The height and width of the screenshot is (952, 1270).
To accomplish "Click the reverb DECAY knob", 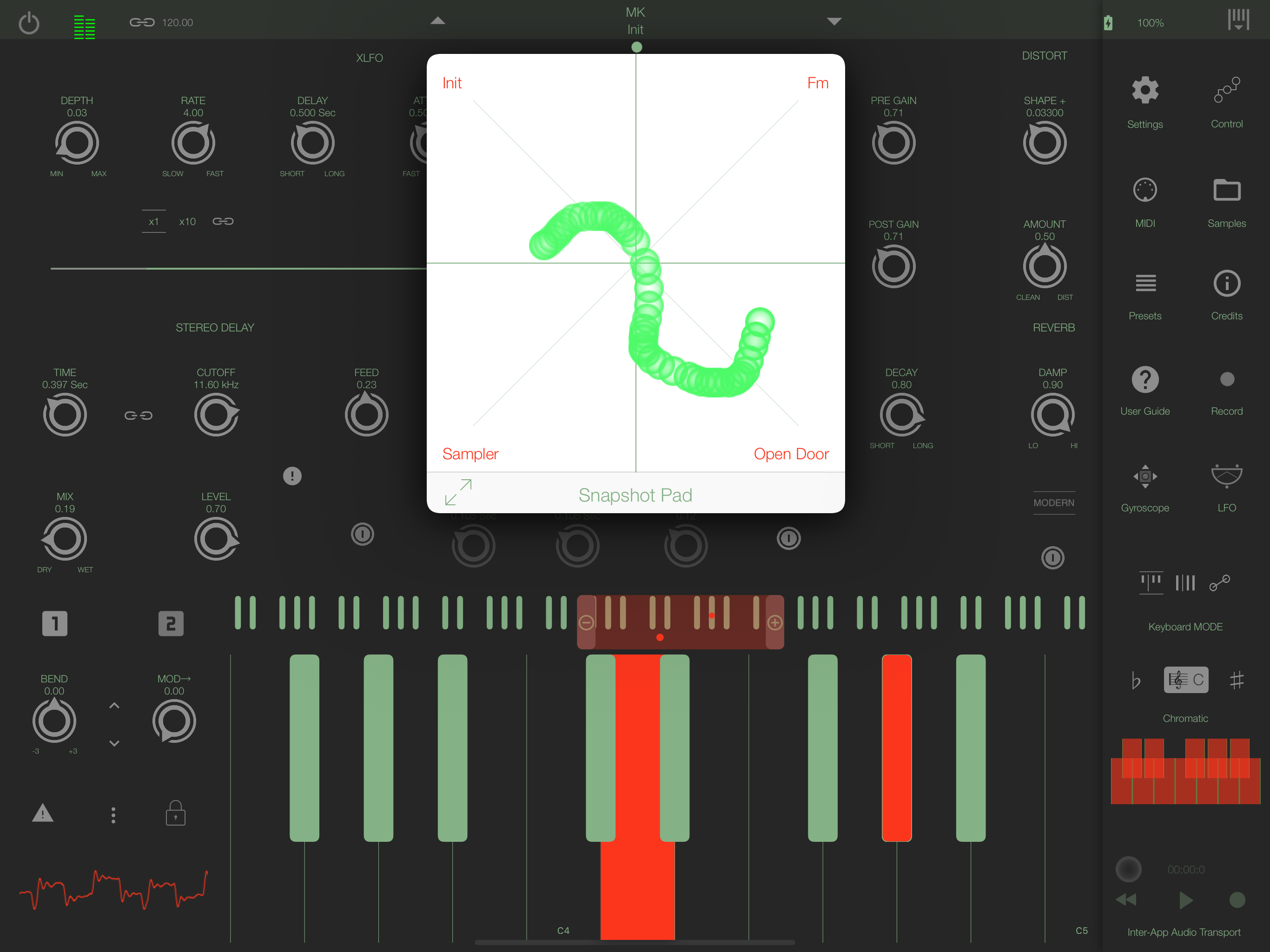I will coord(901,415).
